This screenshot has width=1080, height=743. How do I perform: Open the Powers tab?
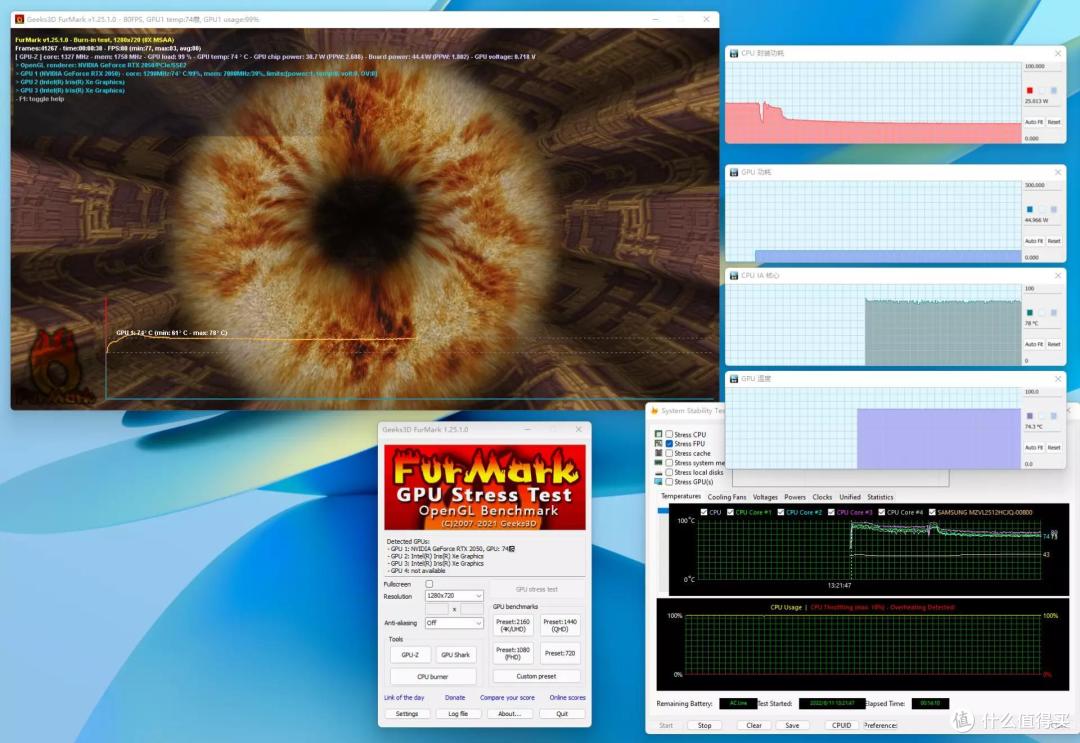click(x=795, y=496)
